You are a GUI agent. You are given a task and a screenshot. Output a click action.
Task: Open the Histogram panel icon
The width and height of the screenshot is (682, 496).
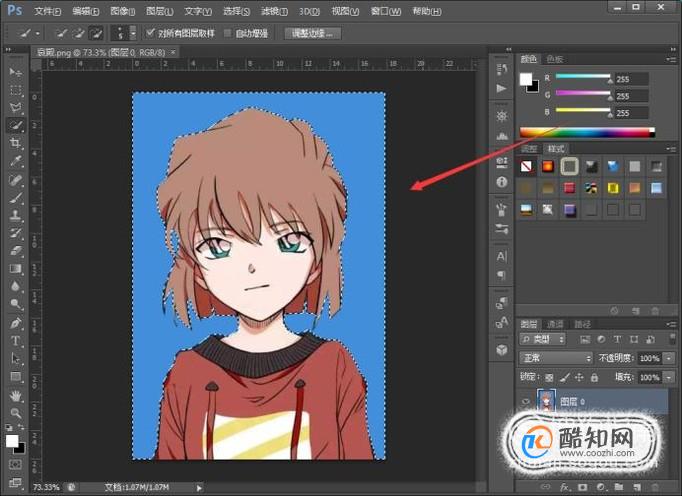[501, 136]
